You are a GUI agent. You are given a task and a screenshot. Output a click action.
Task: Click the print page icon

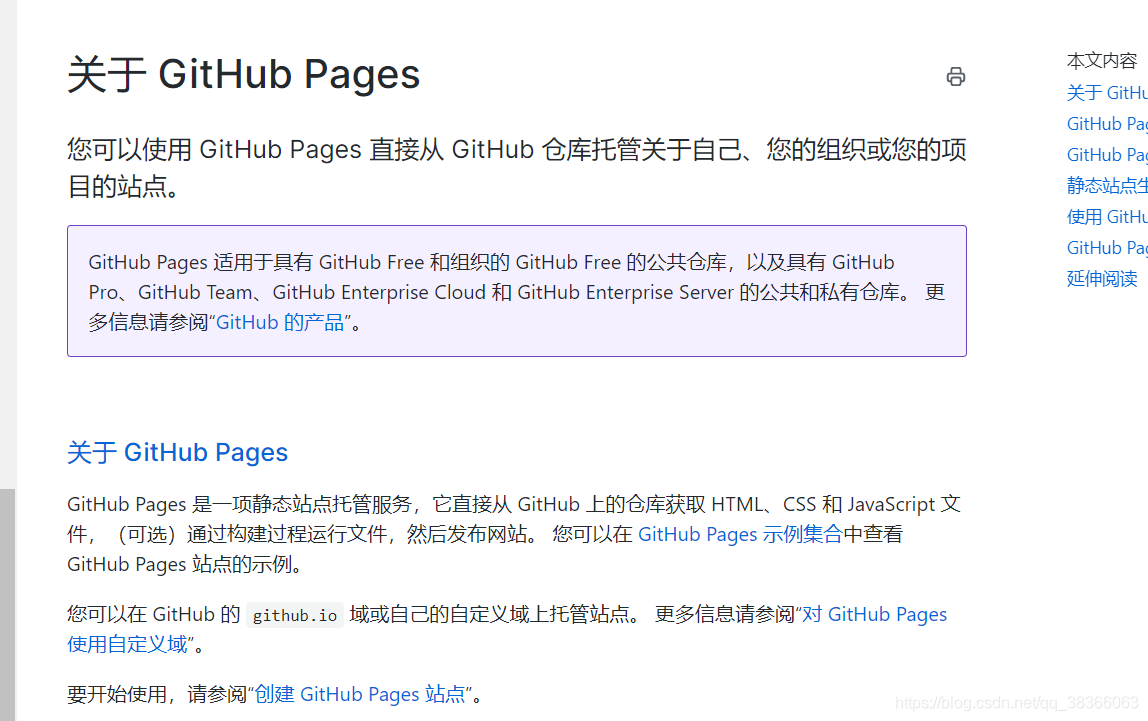[x=955, y=76]
